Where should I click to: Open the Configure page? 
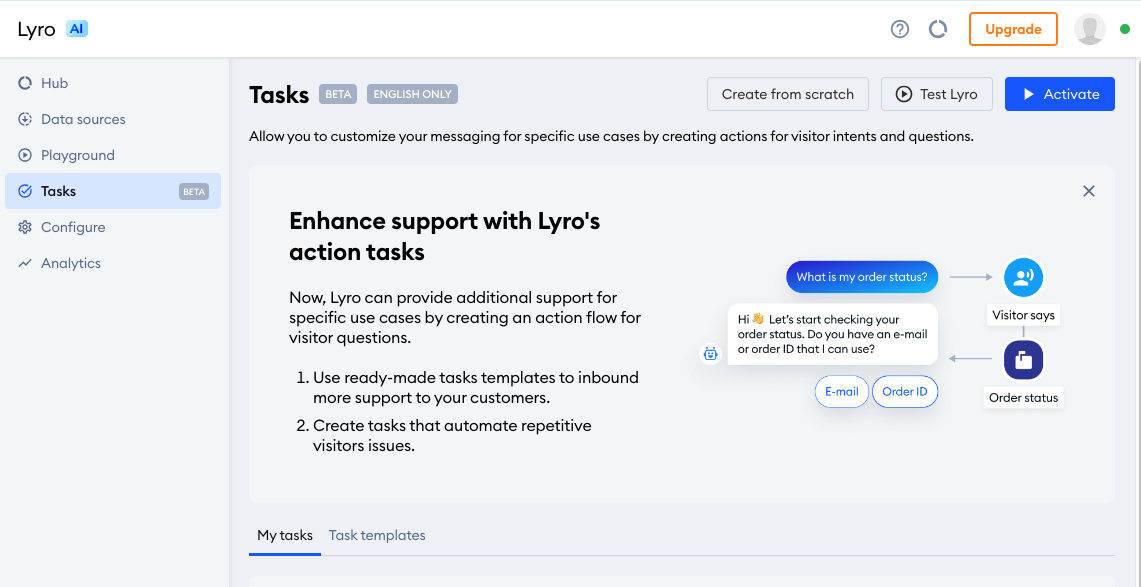point(113,227)
